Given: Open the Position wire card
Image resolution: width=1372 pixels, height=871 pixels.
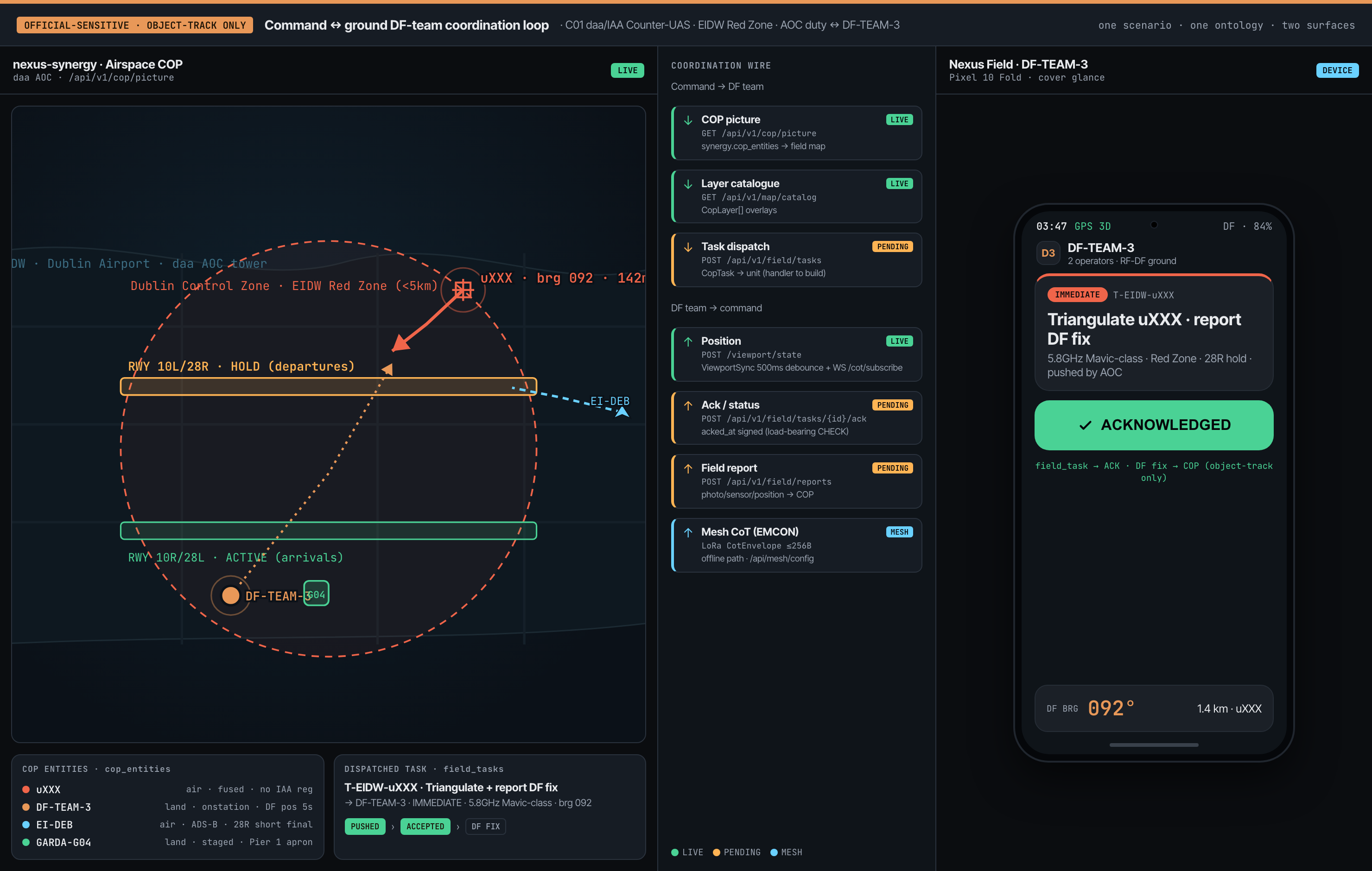Looking at the screenshot, I should (x=796, y=354).
